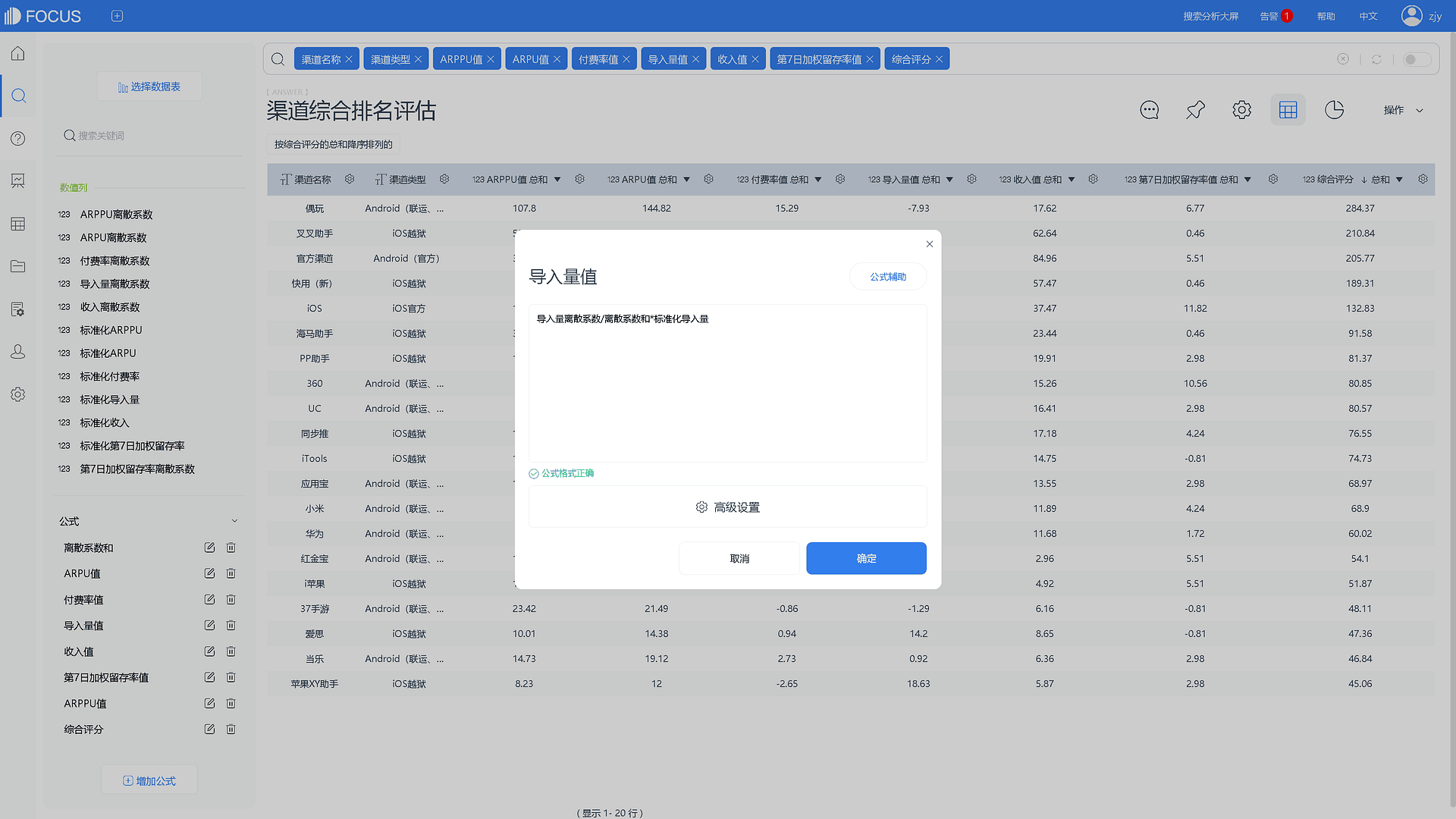Remove the 综合评分 search tag
The width and height of the screenshot is (1456, 819).
tap(939, 59)
